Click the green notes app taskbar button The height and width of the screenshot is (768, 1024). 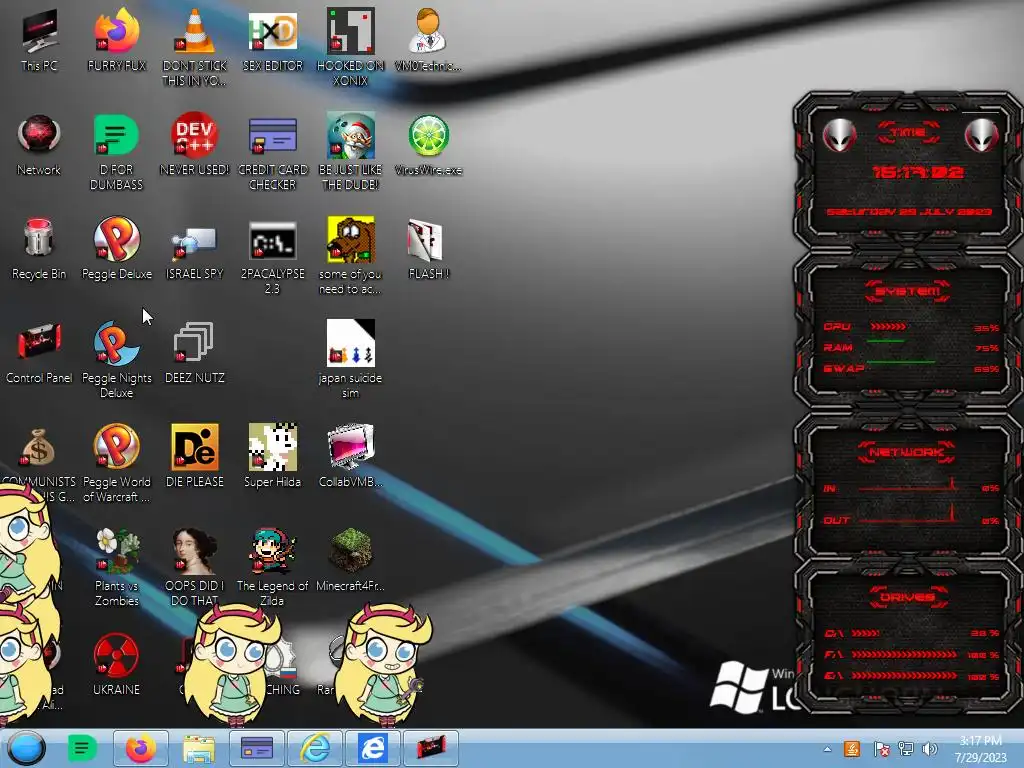tap(82, 748)
